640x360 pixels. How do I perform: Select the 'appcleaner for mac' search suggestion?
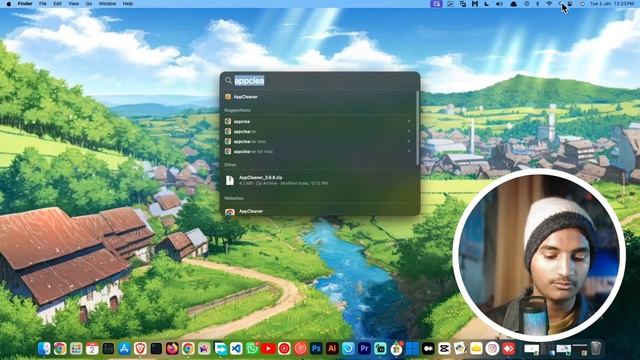coord(320,151)
